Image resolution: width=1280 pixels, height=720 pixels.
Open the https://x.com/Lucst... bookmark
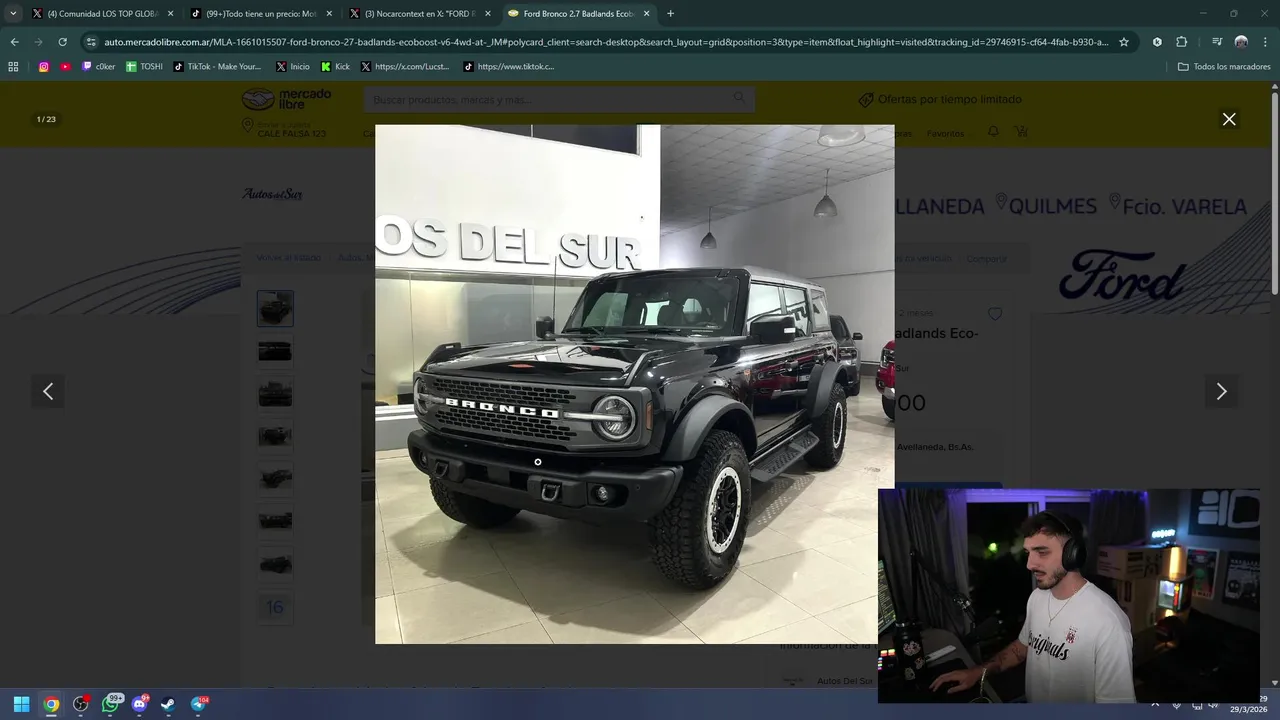point(405,67)
